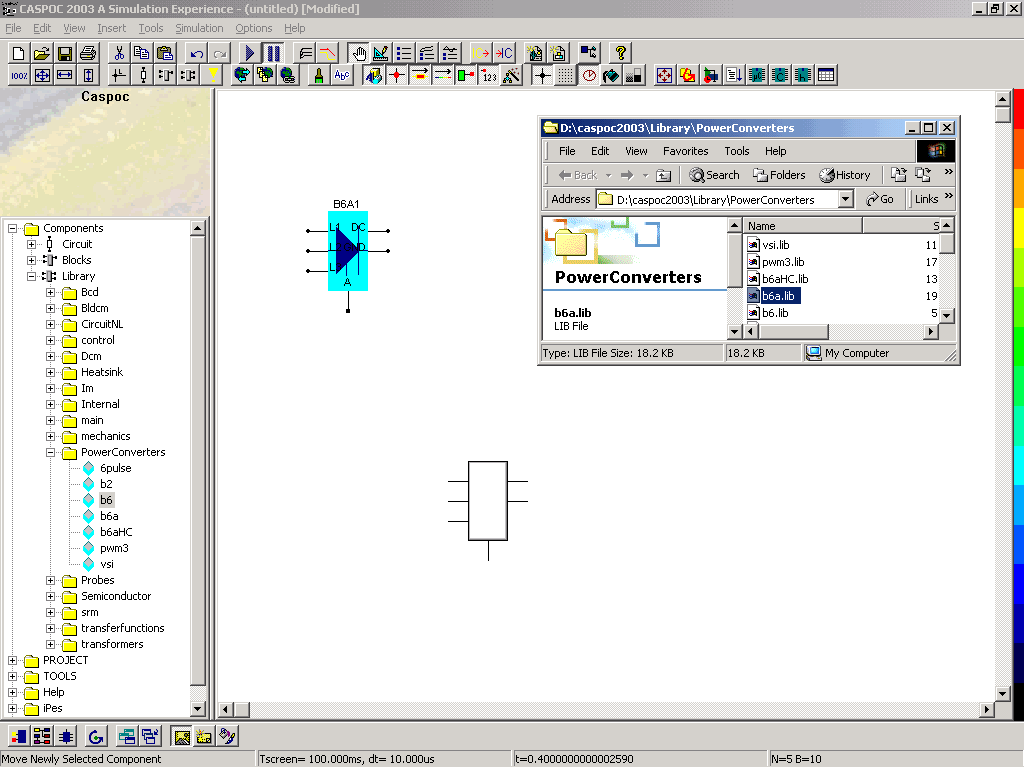Click the New document toolbar icon
The width and height of the screenshot is (1024, 768).
click(x=19, y=53)
